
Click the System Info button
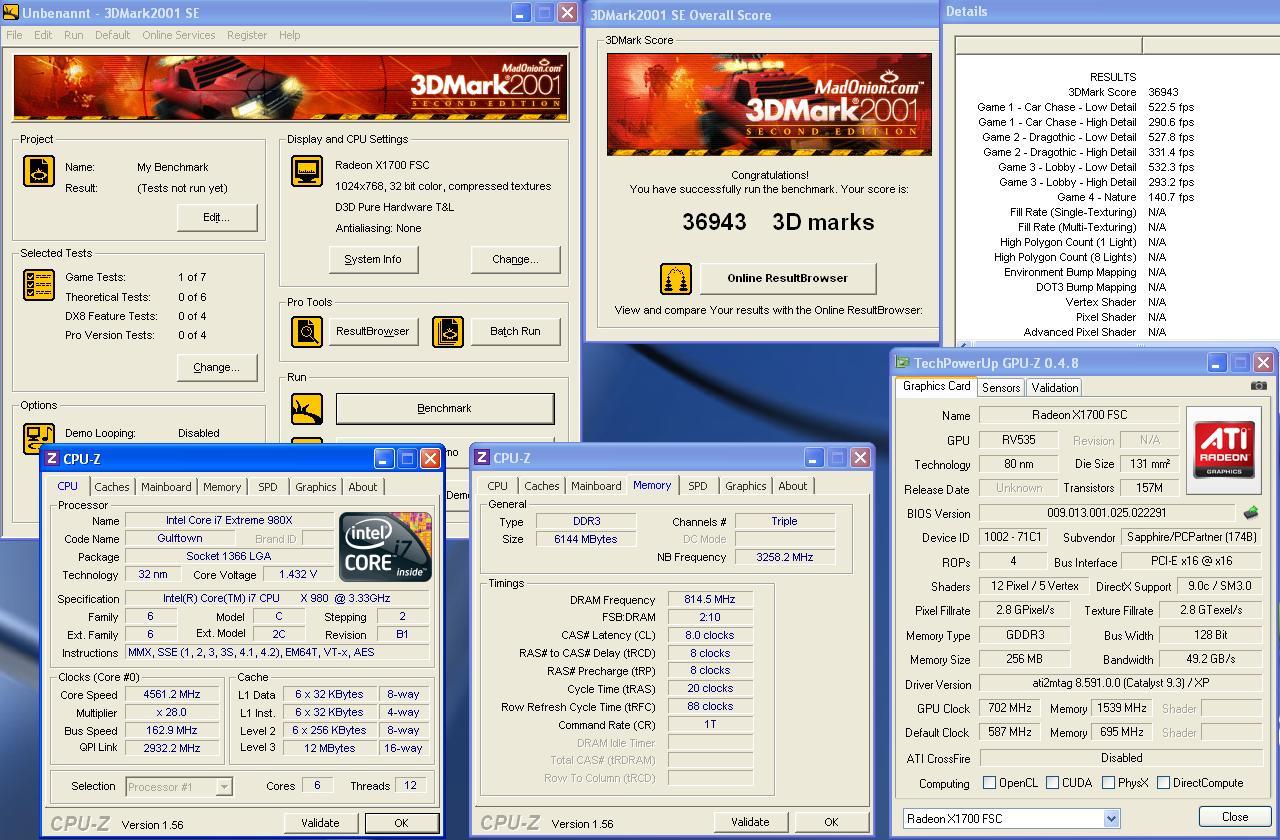coord(373,259)
